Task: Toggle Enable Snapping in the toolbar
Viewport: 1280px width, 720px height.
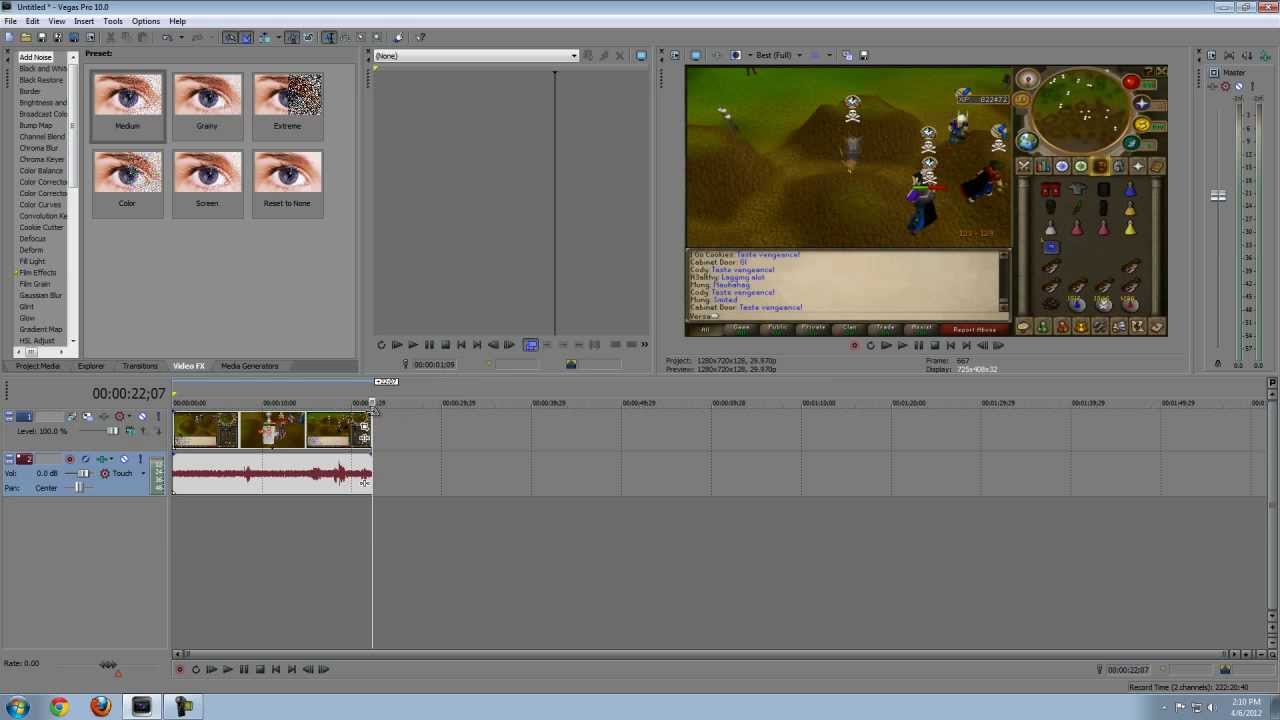Action: [230, 37]
